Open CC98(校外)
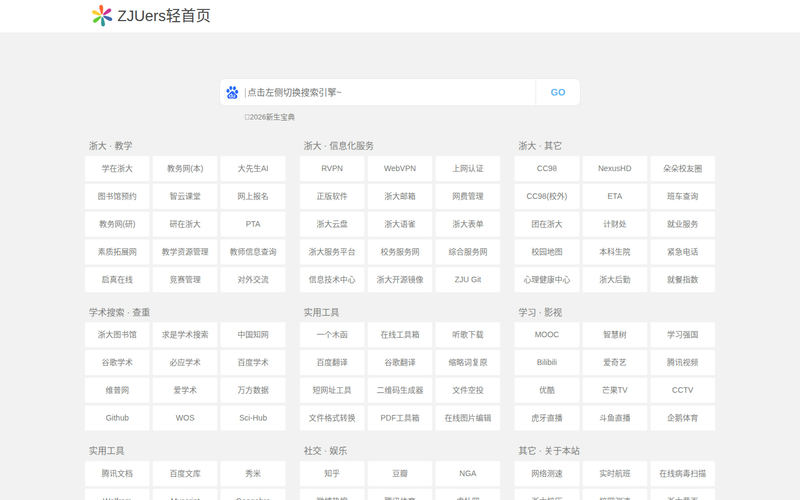The height and width of the screenshot is (500, 800). [x=547, y=196]
